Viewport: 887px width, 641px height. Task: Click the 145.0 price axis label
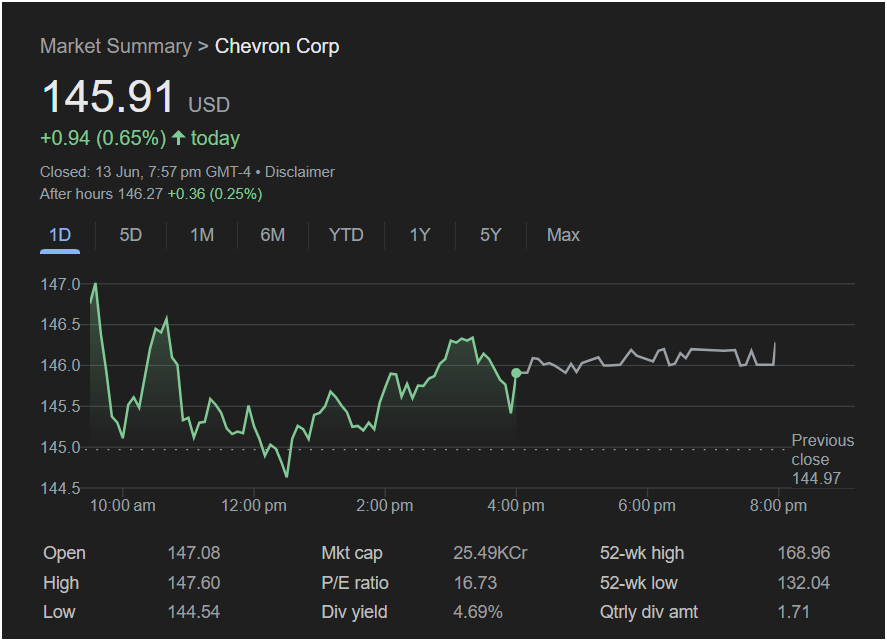61,448
